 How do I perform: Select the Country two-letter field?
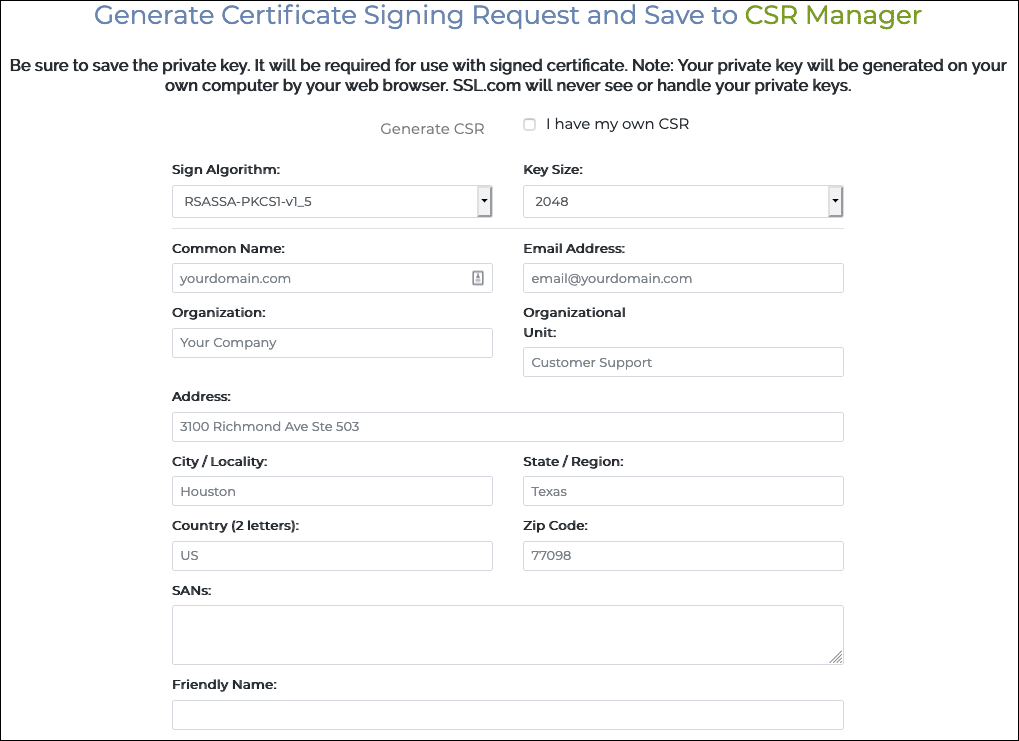coord(332,556)
